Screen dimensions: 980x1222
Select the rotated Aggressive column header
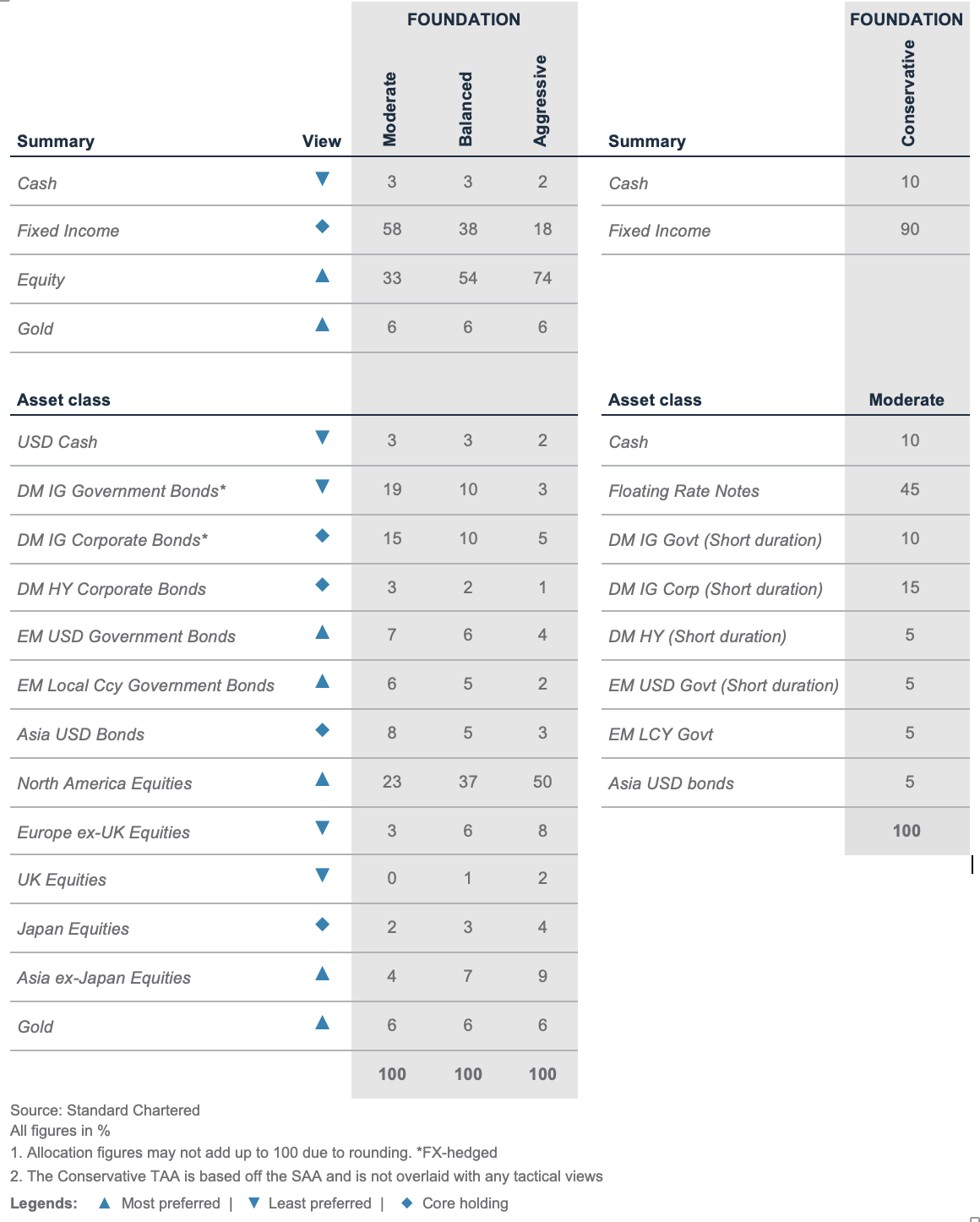coord(541,101)
